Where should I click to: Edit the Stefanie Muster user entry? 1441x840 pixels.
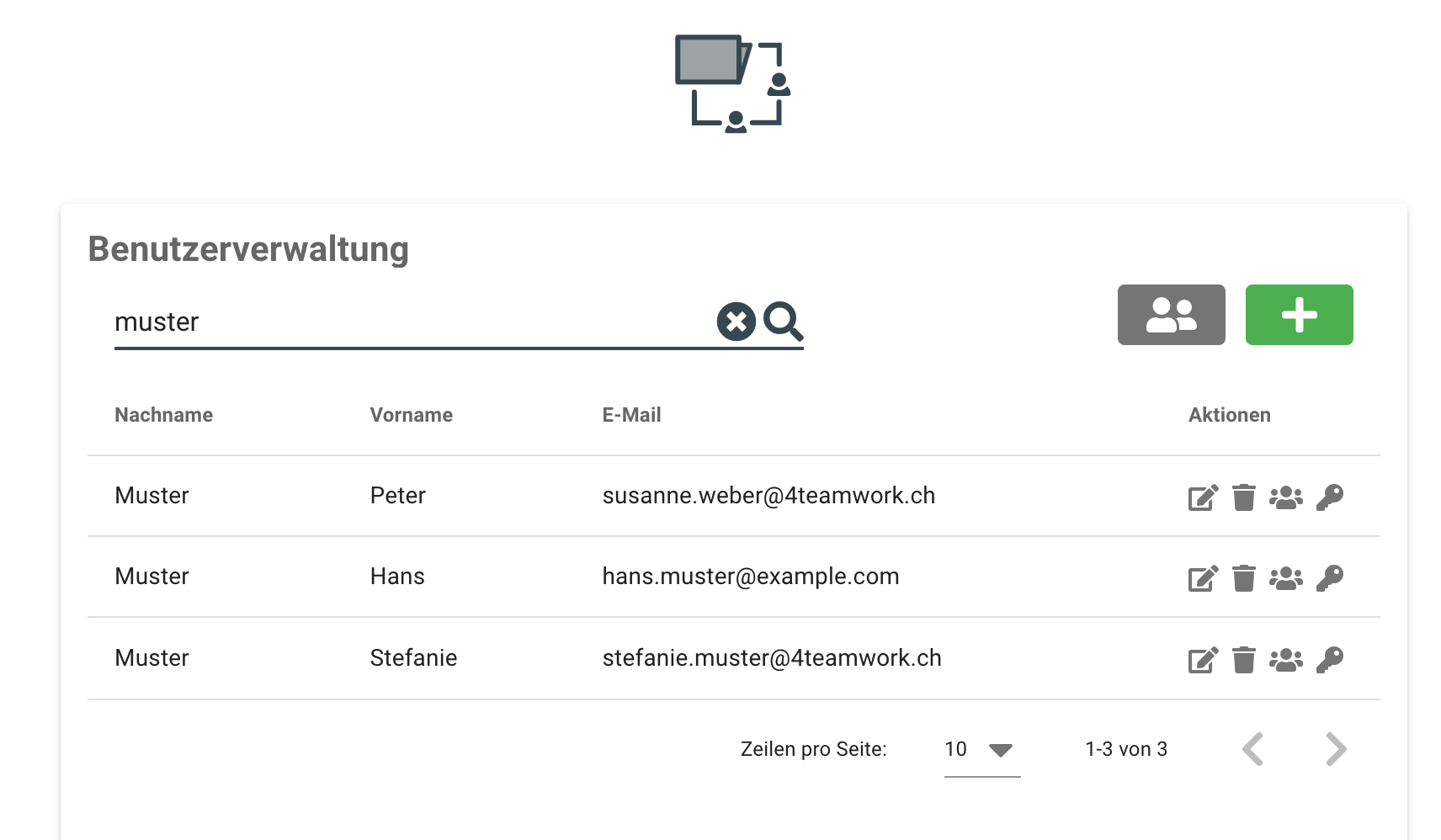click(x=1203, y=660)
